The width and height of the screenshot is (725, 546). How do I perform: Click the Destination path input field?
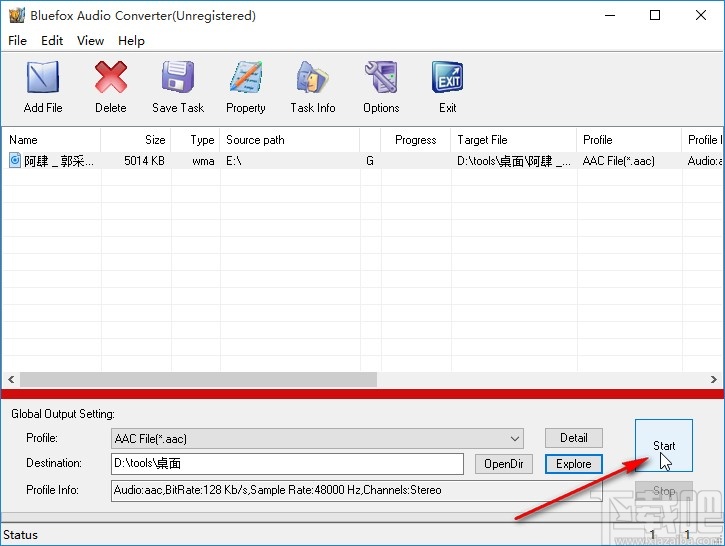(x=287, y=464)
